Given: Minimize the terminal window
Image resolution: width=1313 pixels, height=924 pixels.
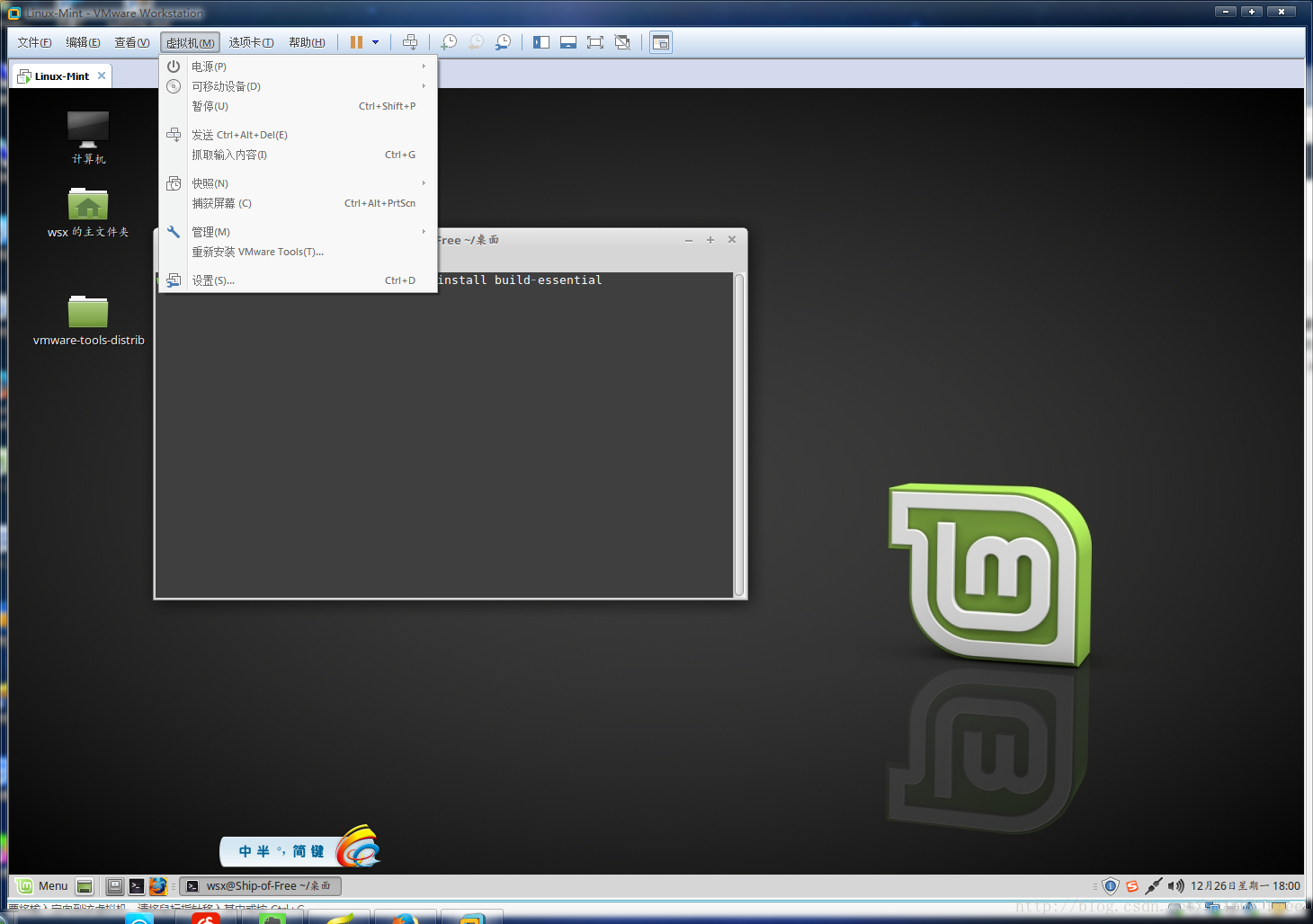Looking at the screenshot, I should tap(689, 240).
